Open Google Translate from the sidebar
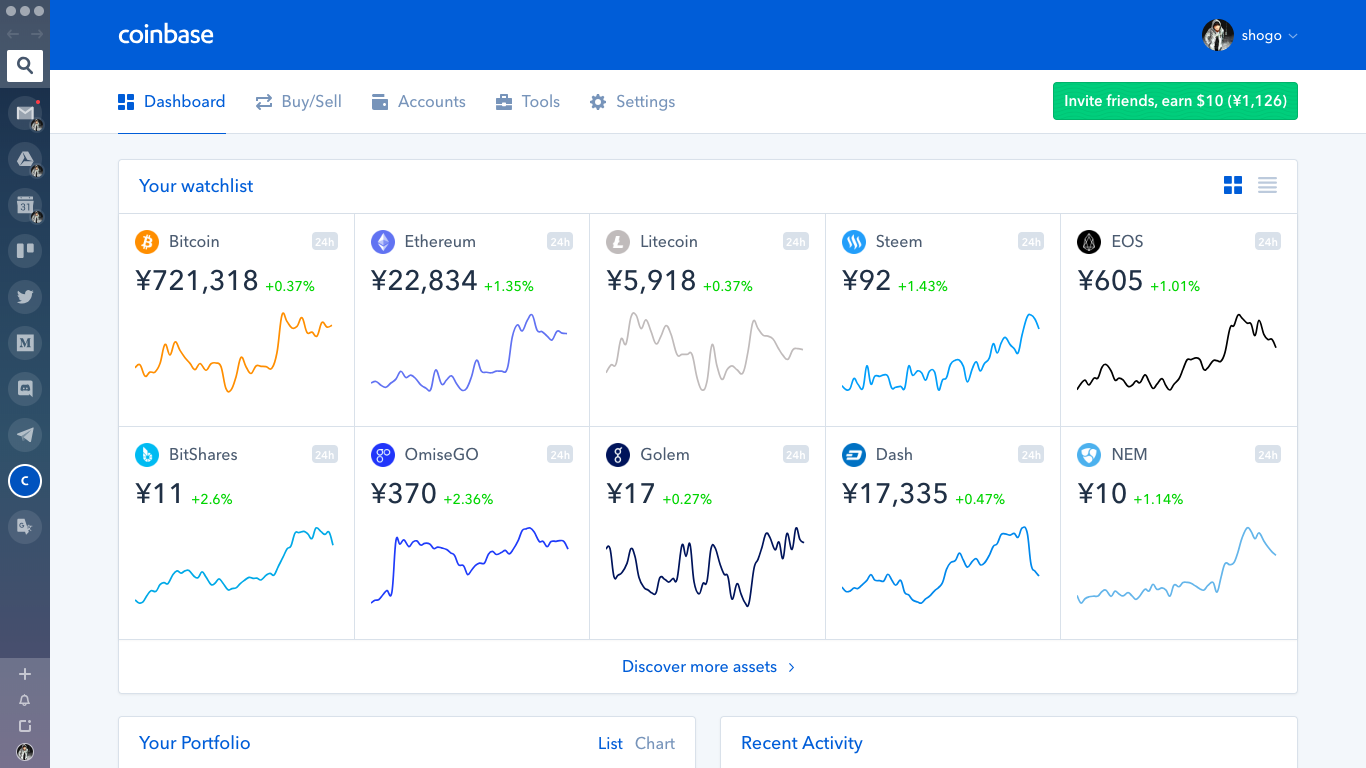This screenshot has width=1366, height=768. (25, 526)
